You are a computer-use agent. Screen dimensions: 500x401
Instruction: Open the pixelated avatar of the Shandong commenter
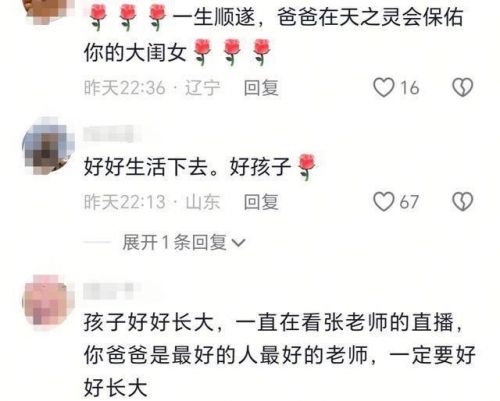(48, 146)
